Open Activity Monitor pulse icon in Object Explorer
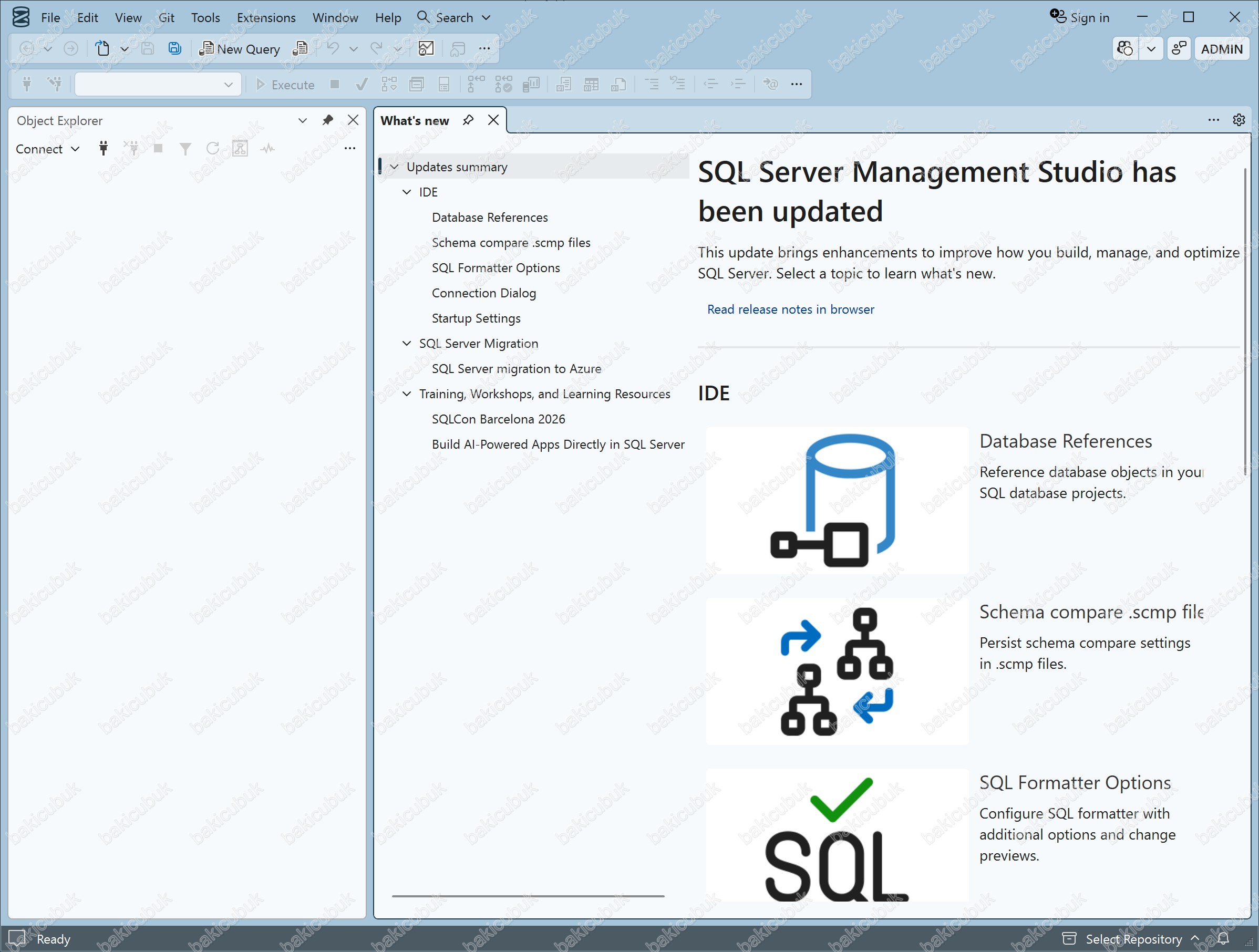The width and height of the screenshot is (1259, 952). pos(267,149)
